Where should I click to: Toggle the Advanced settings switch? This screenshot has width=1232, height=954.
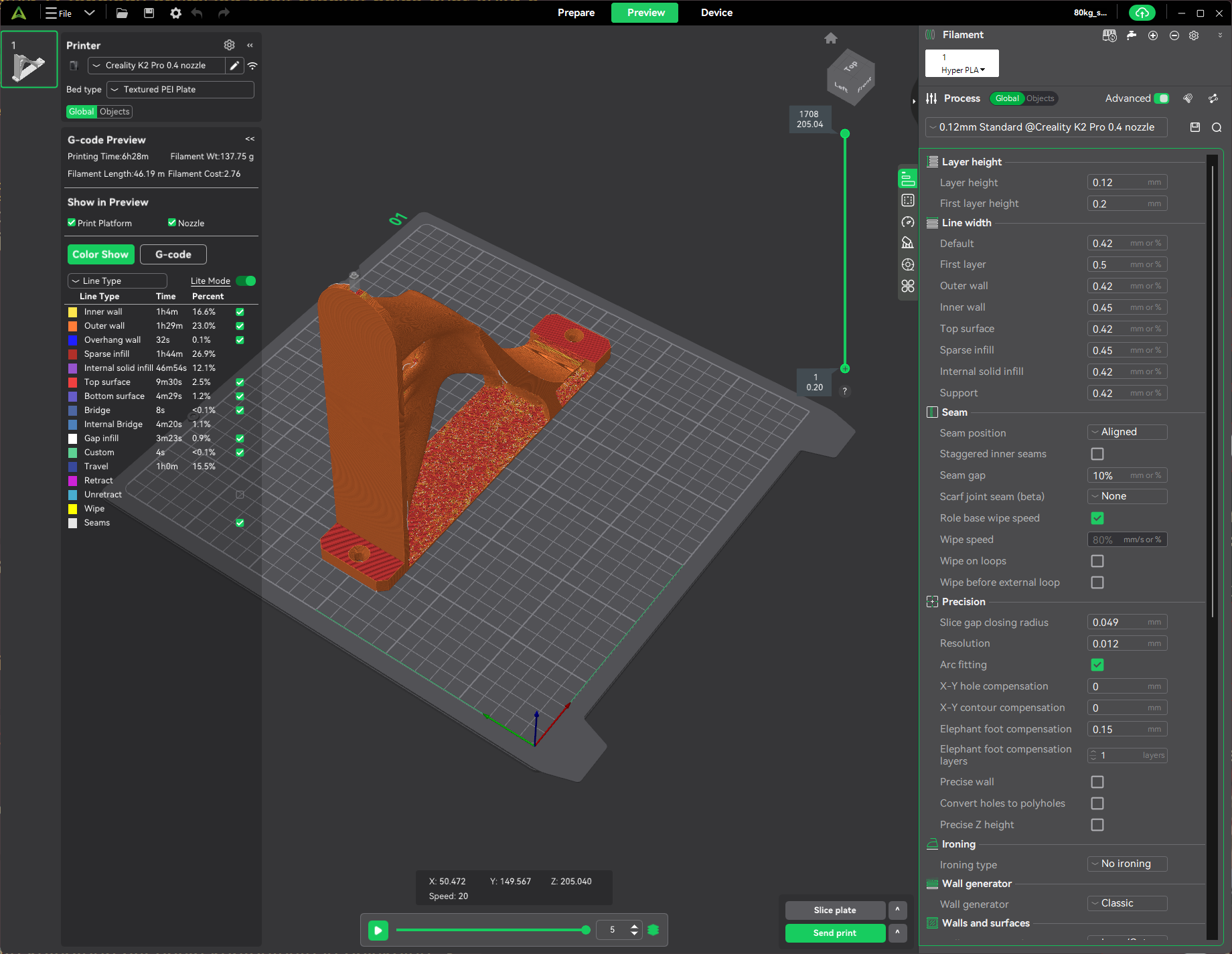coord(1162,98)
